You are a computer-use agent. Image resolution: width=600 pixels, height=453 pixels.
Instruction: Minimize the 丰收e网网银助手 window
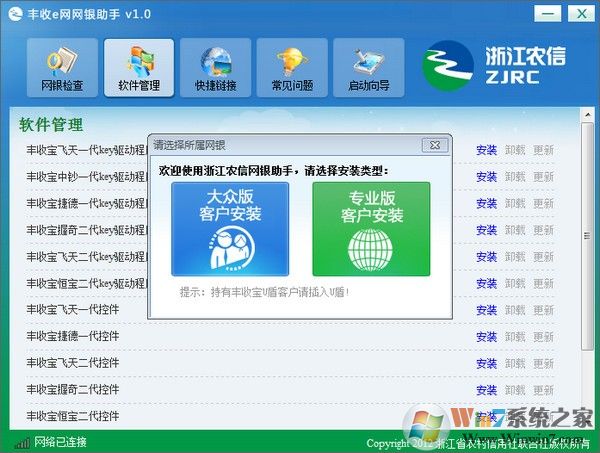point(548,14)
